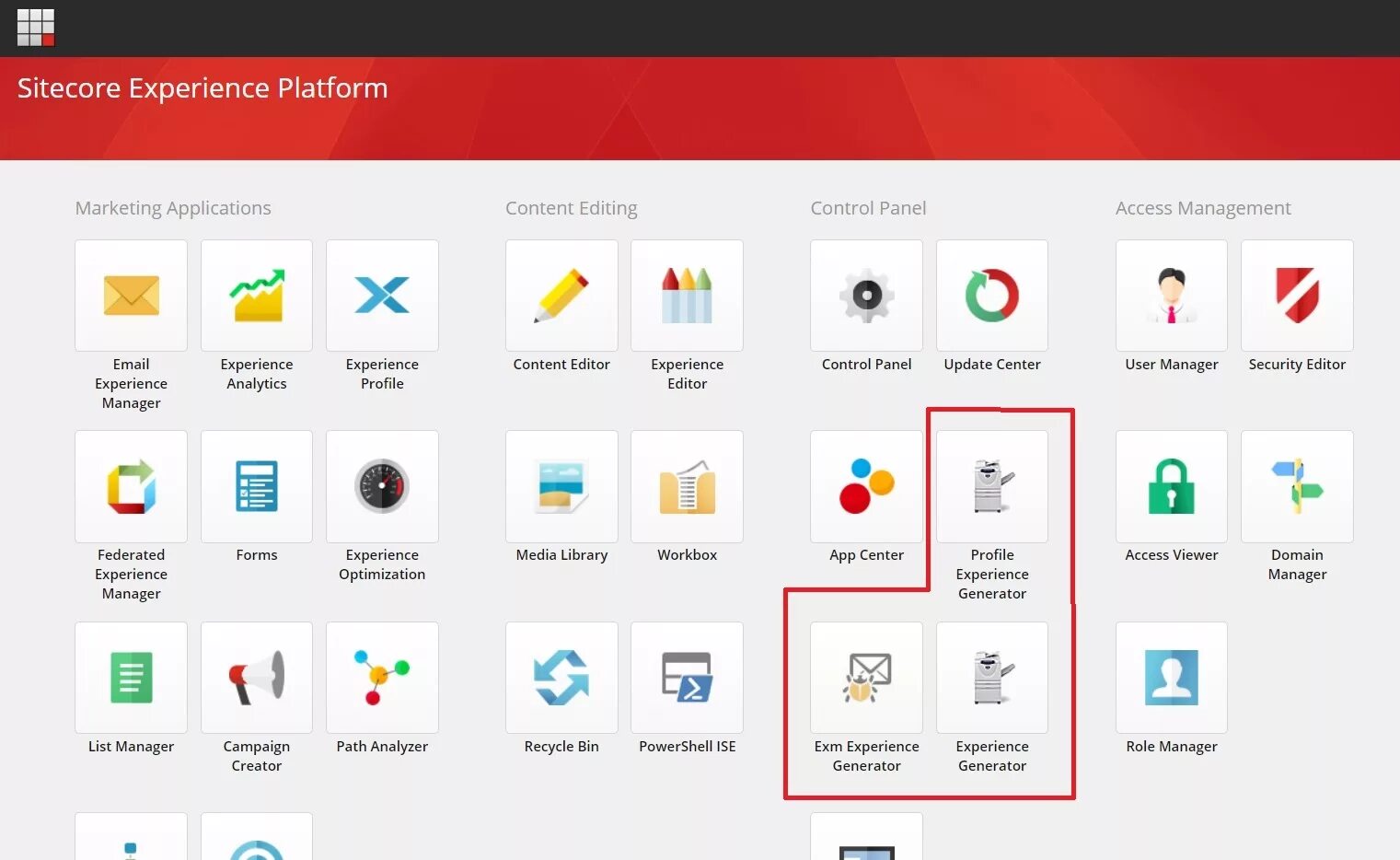The image size is (1400, 860).
Task: Open Access Viewer padlock icon
Action: pos(1172,486)
